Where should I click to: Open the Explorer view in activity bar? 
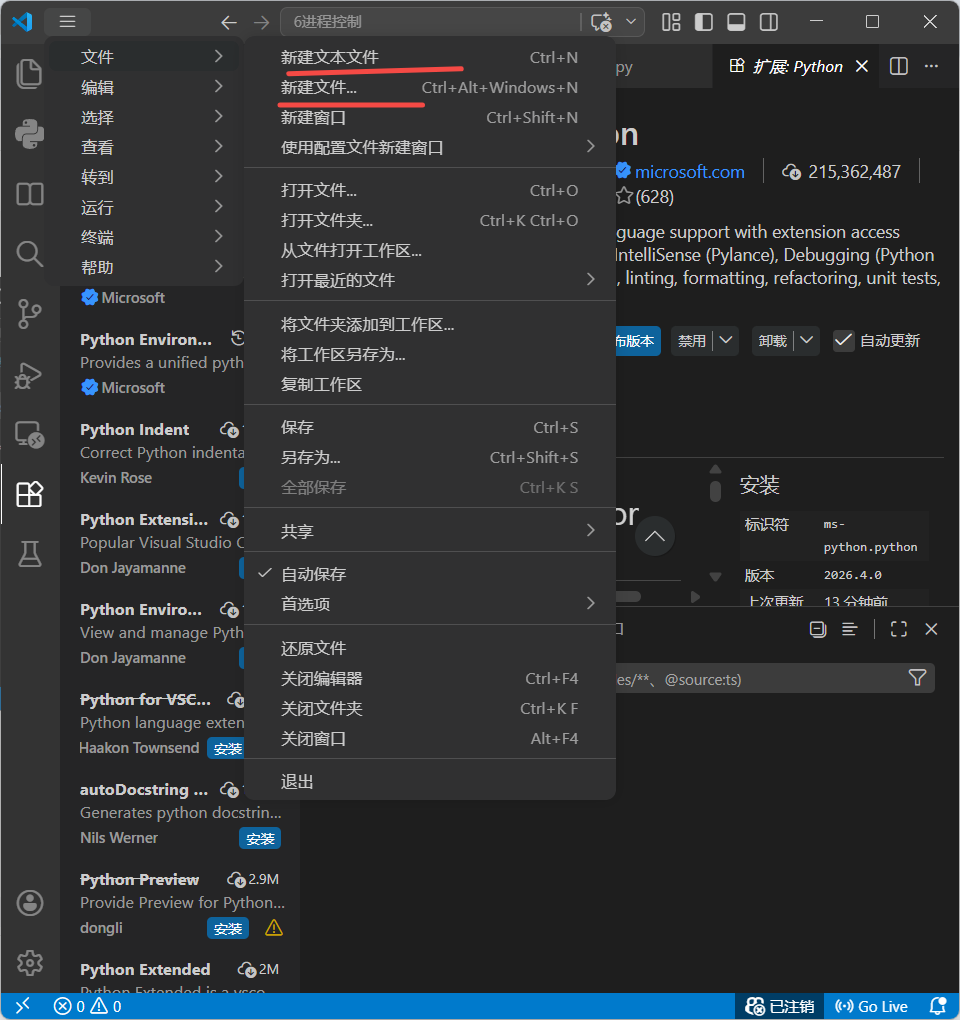pos(29,74)
